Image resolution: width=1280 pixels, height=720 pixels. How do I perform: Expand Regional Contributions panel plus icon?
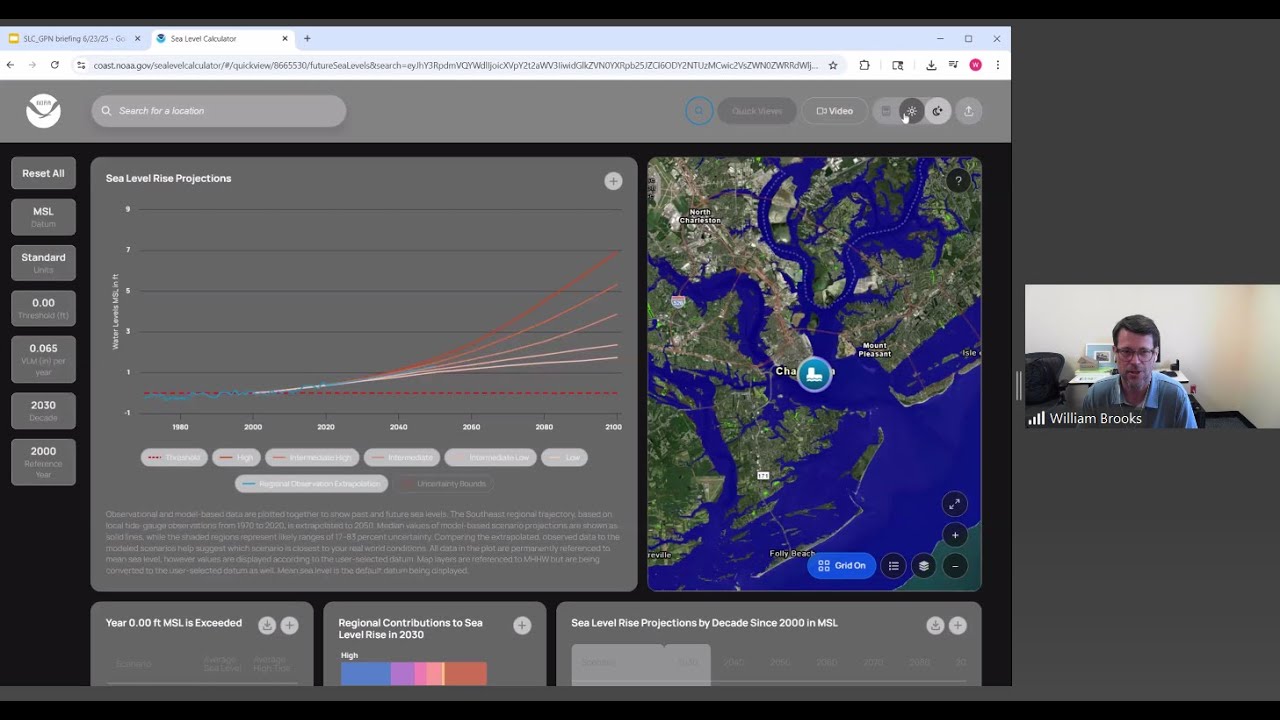click(x=522, y=625)
